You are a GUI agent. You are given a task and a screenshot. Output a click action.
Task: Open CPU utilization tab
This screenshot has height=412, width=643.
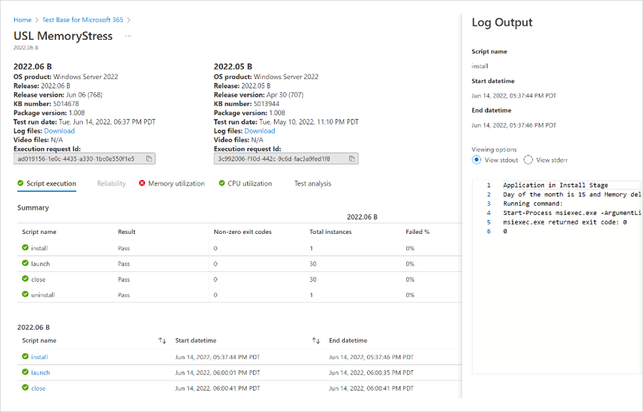[x=245, y=184]
